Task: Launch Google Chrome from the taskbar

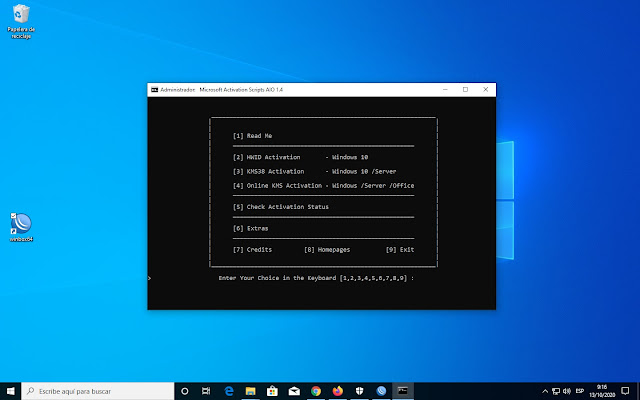Action: 316,391
